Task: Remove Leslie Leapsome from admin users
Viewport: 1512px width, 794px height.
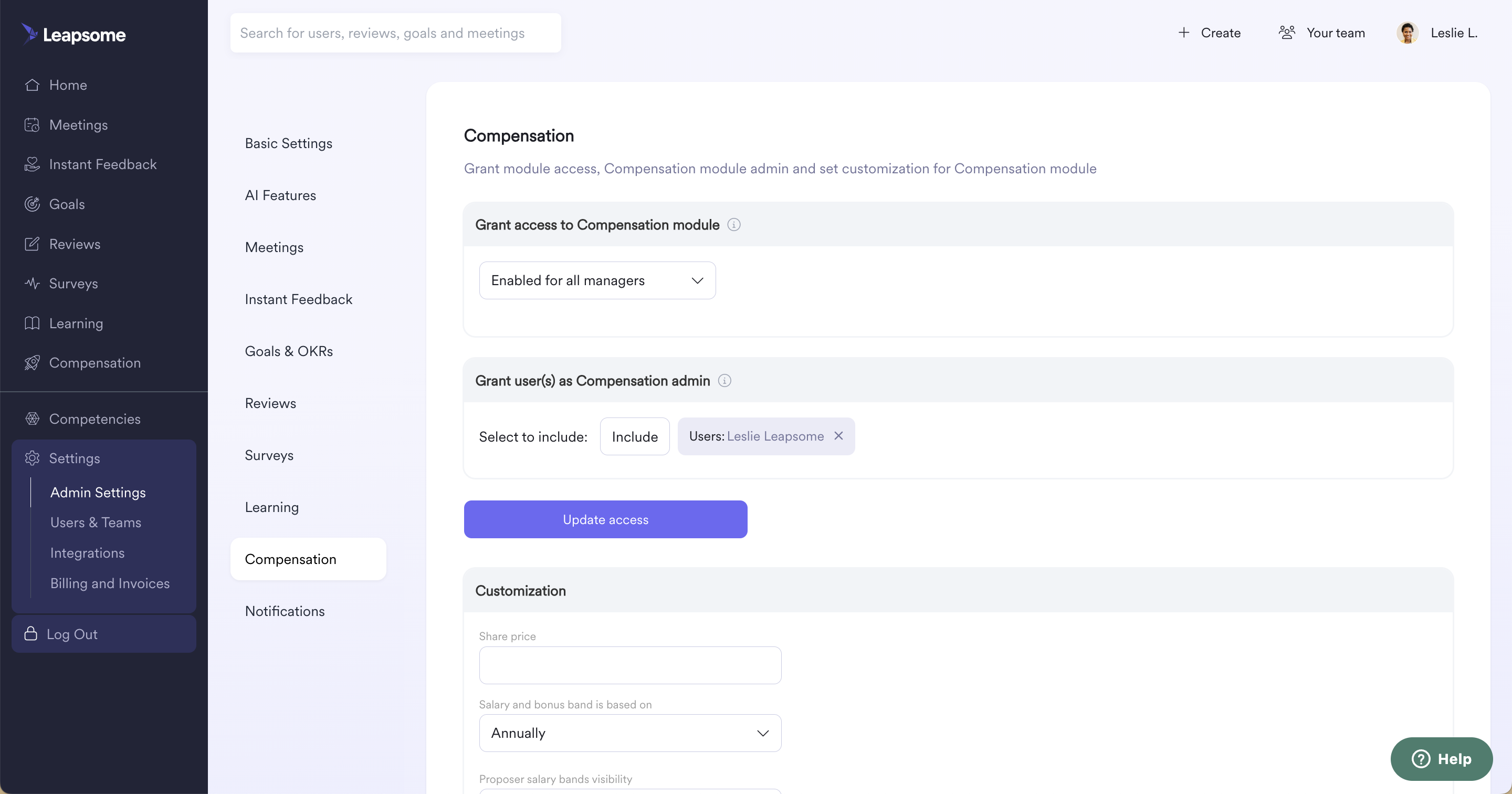Action: tap(839, 436)
